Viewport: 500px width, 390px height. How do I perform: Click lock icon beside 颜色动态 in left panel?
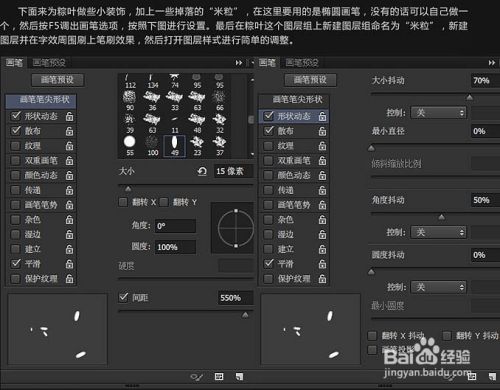69,175
